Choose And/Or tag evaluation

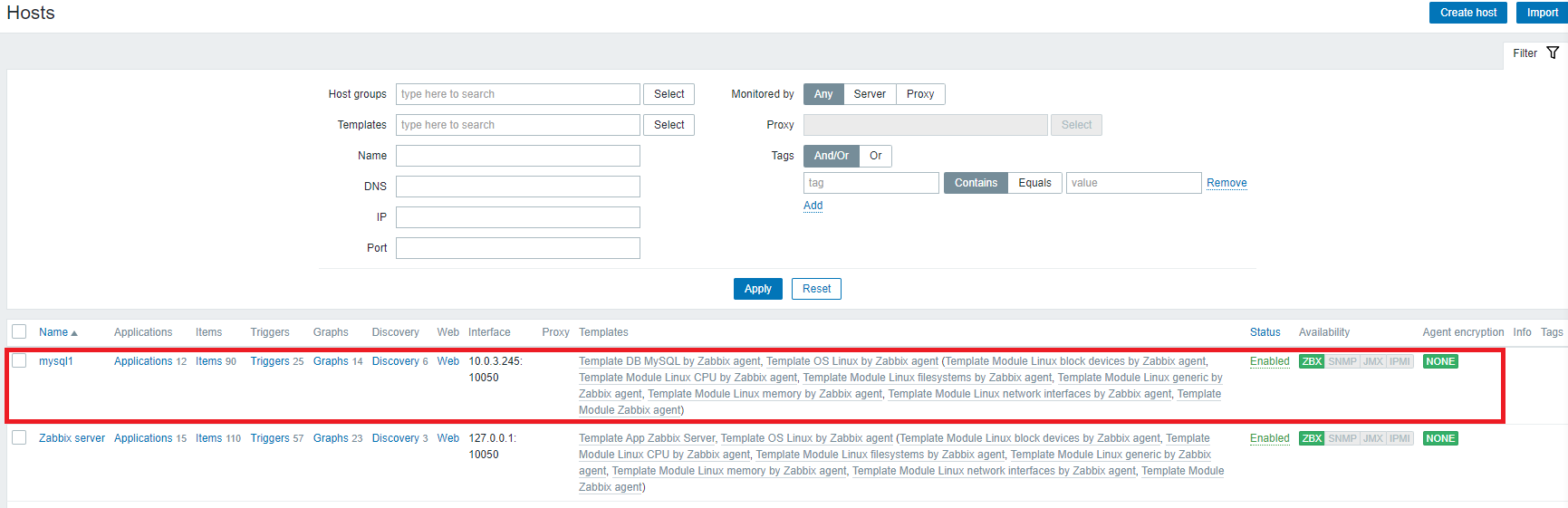coord(832,156)
